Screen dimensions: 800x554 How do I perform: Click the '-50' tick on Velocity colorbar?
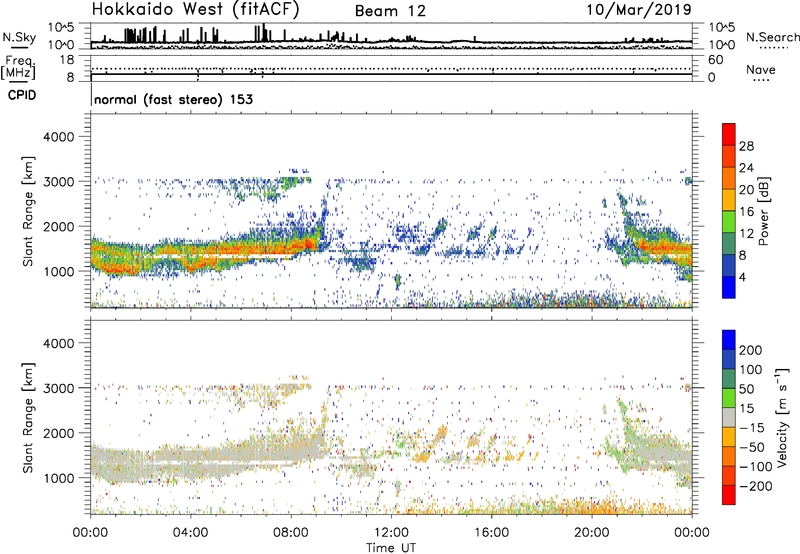(x=752, y=447)
